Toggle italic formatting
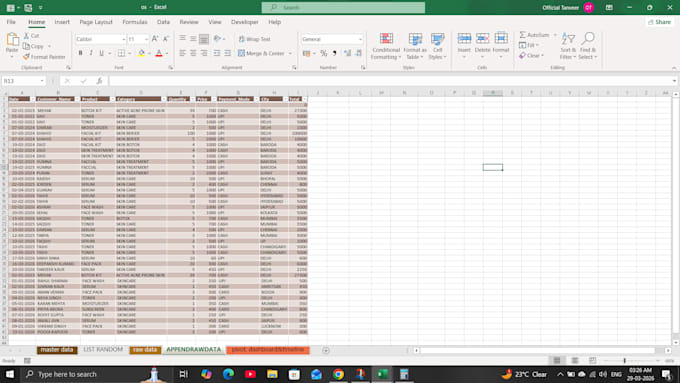Image resolution: width=680 pixels, height=383 pixels. pyautogui.click(x=91, y=53)
